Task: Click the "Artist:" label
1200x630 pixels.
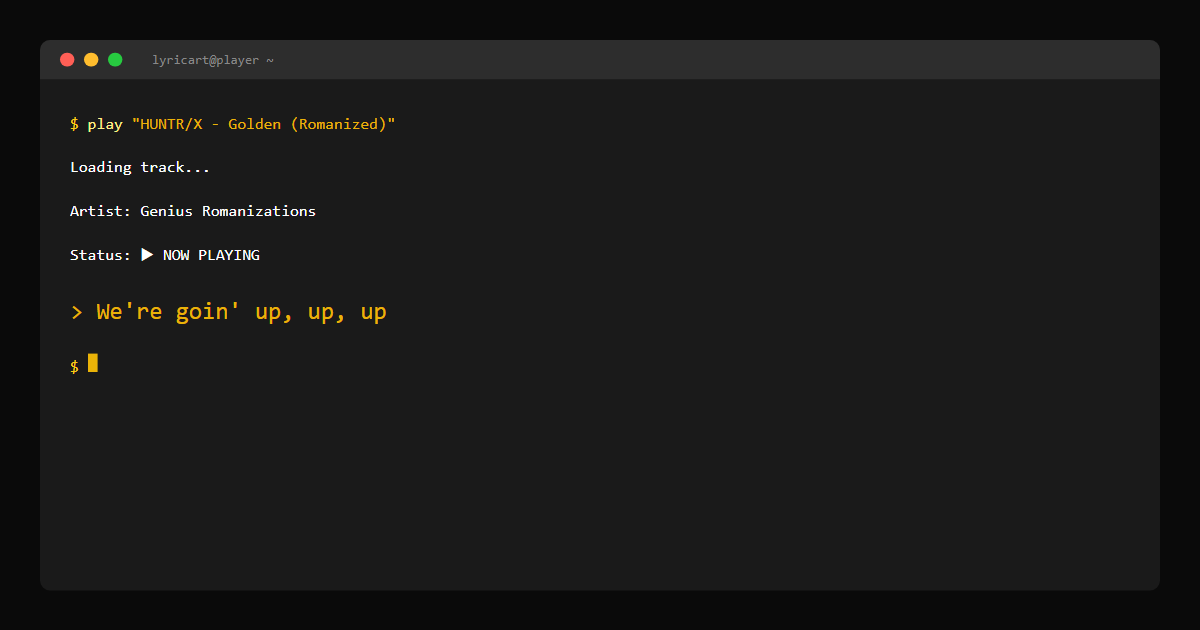Action: click(100, 211)
